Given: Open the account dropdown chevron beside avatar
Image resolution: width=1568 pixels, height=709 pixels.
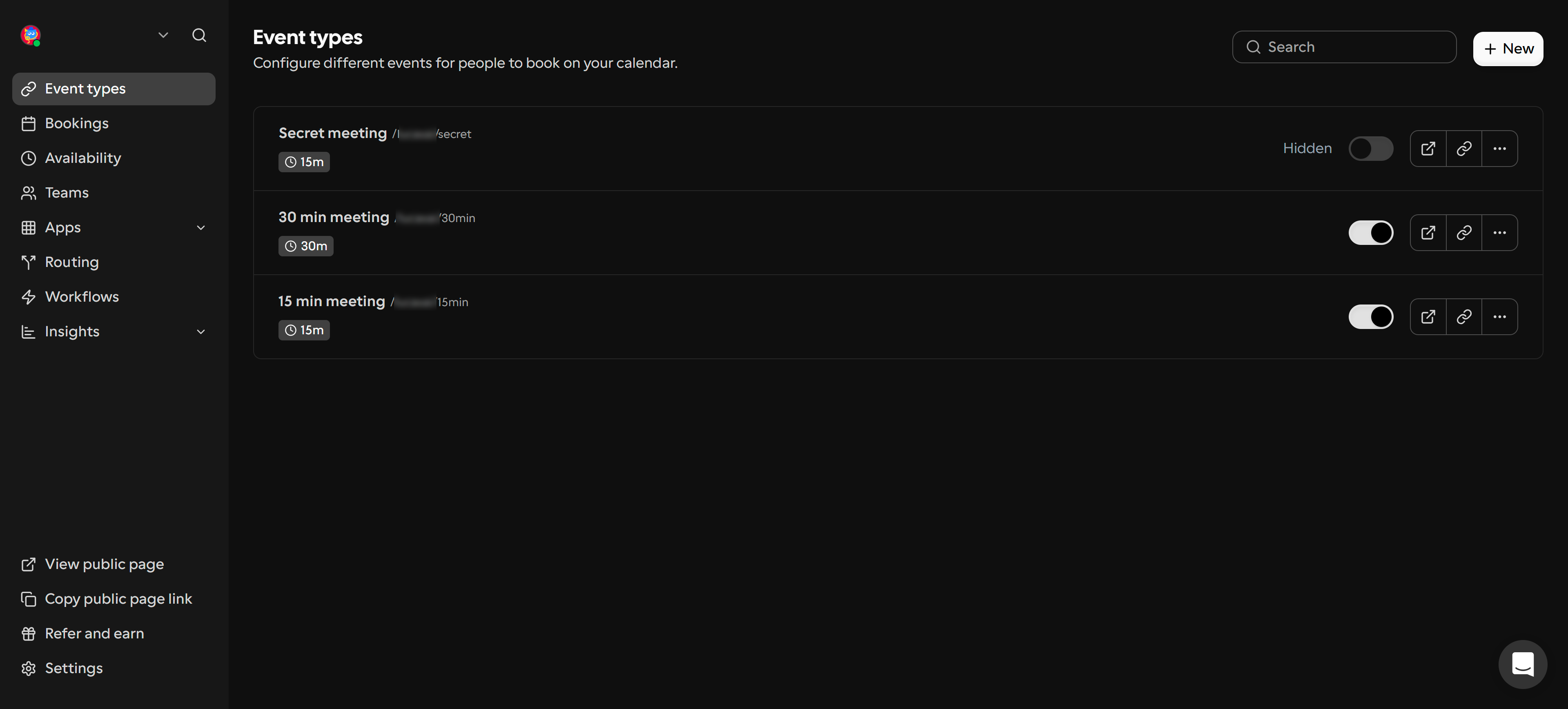Looking at the screenshot, I should tap(163, 35).
